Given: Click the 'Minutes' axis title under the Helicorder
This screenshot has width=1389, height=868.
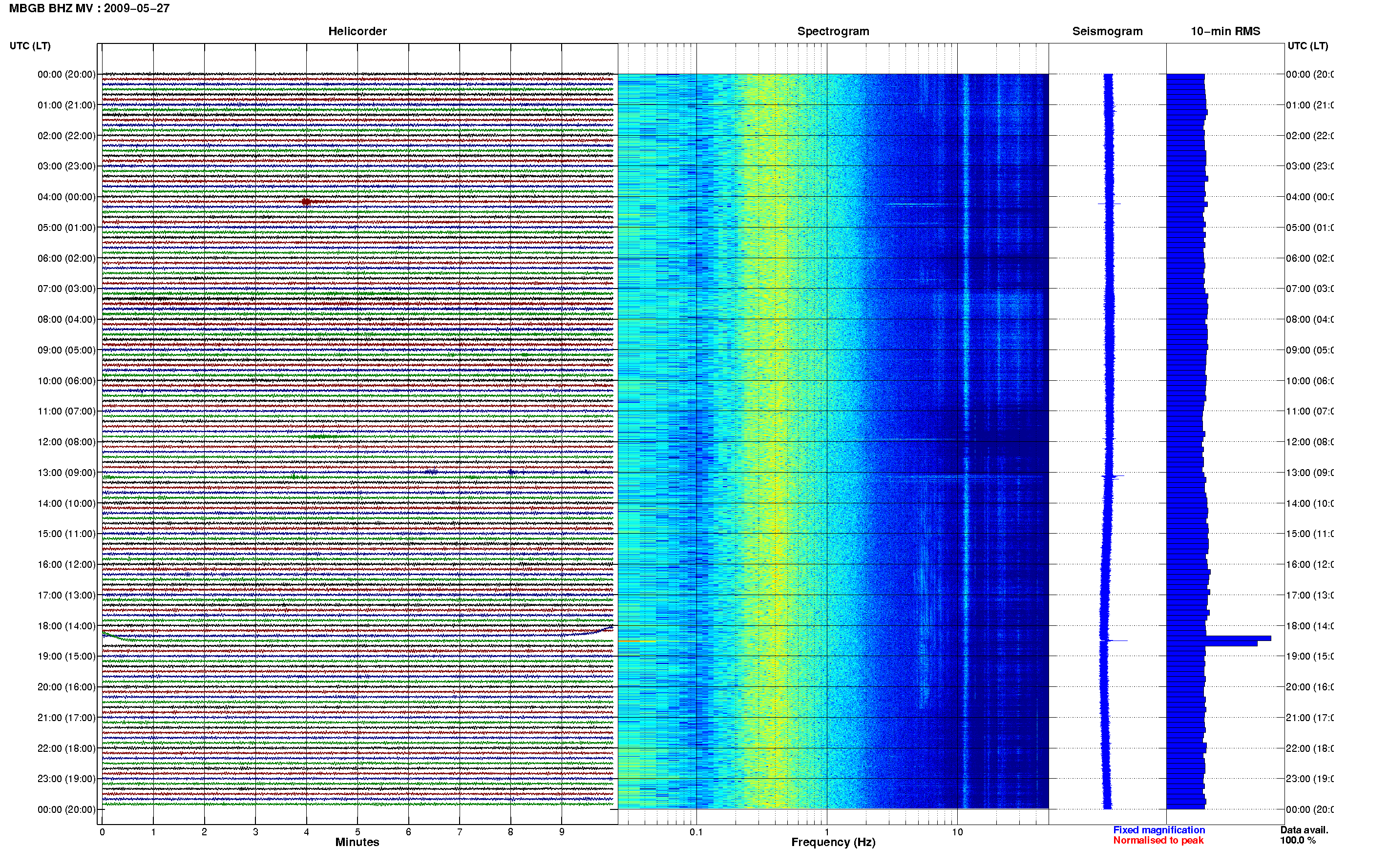Looking at the screenshot, I should pos(357,842).
